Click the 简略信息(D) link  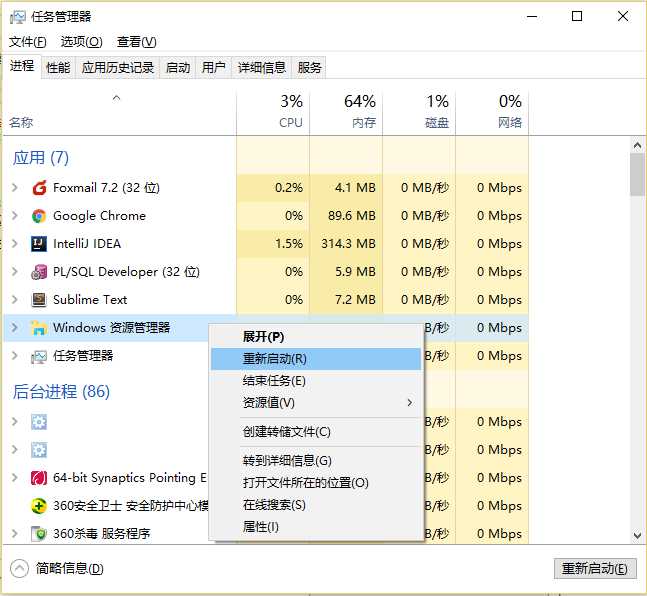point(69,569)
